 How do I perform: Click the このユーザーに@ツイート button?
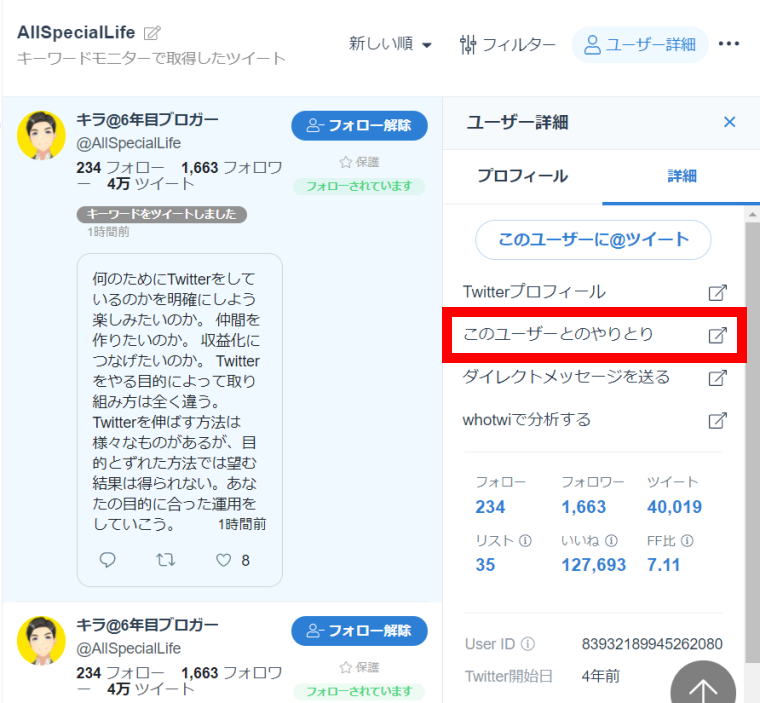pos(593,240)
